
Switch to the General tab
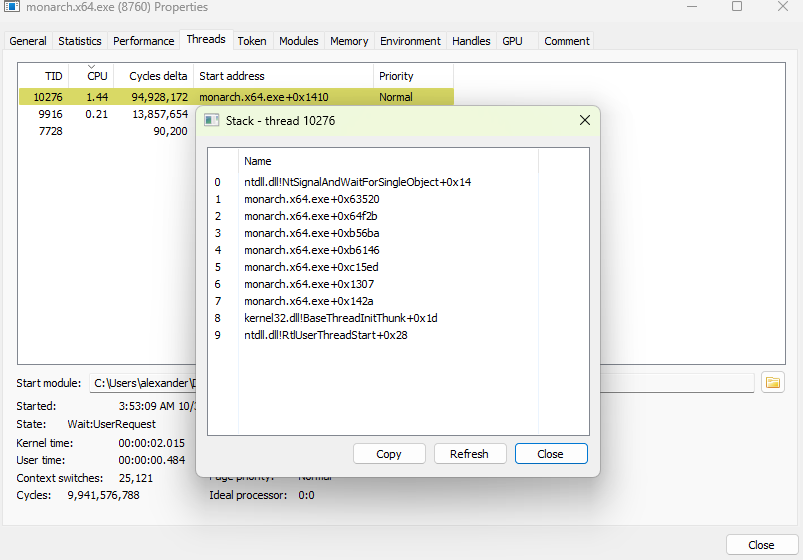(28, 41)
